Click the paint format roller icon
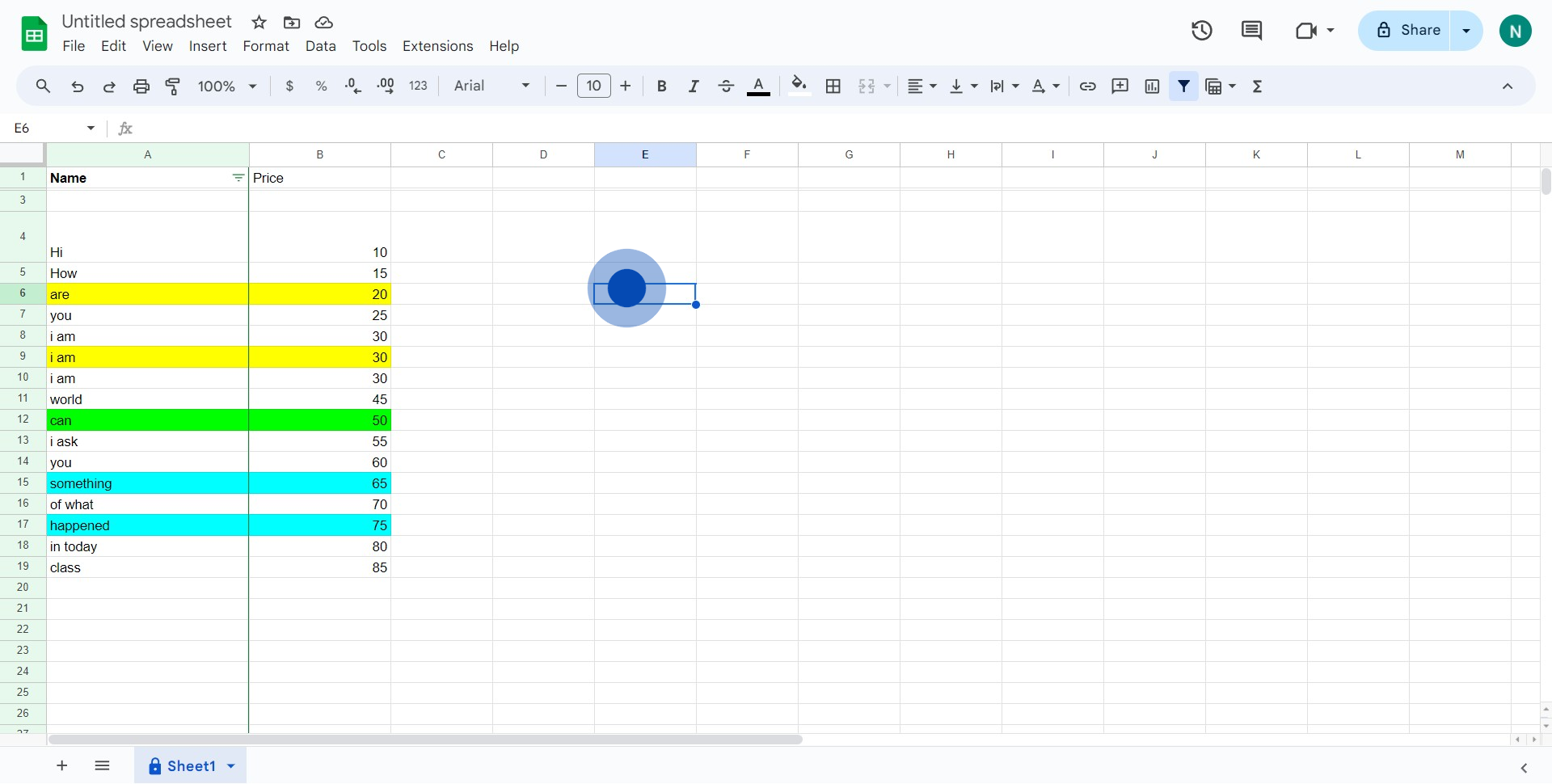 (173, 86)
